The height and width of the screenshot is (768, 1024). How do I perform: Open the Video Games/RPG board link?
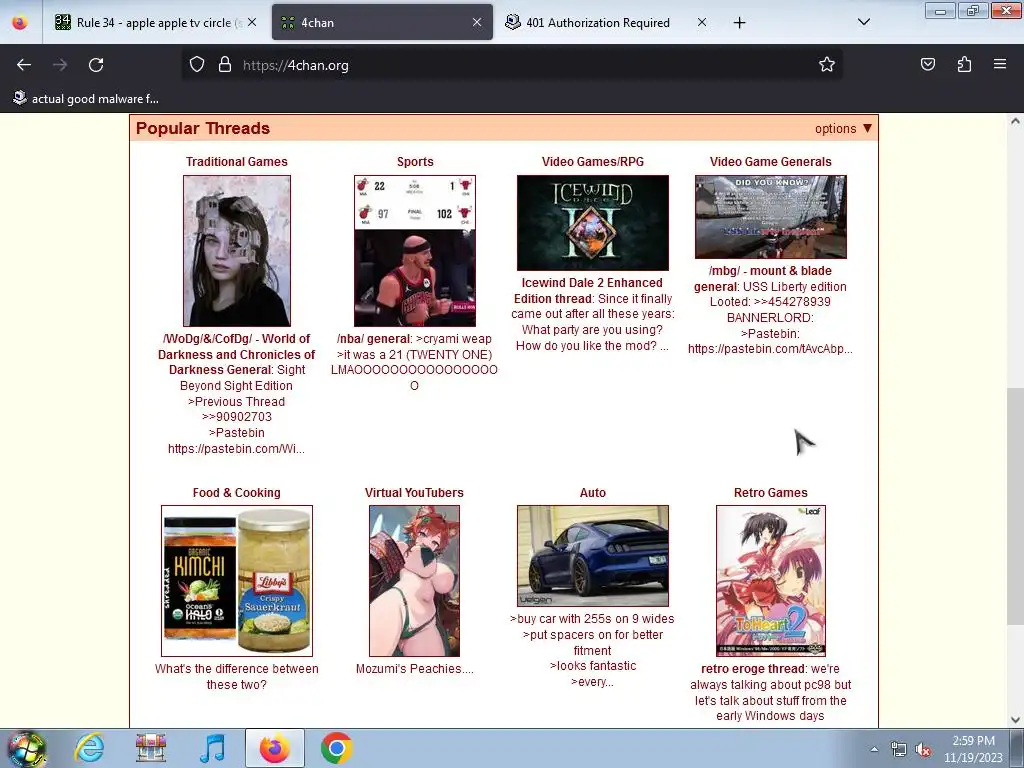592,162
